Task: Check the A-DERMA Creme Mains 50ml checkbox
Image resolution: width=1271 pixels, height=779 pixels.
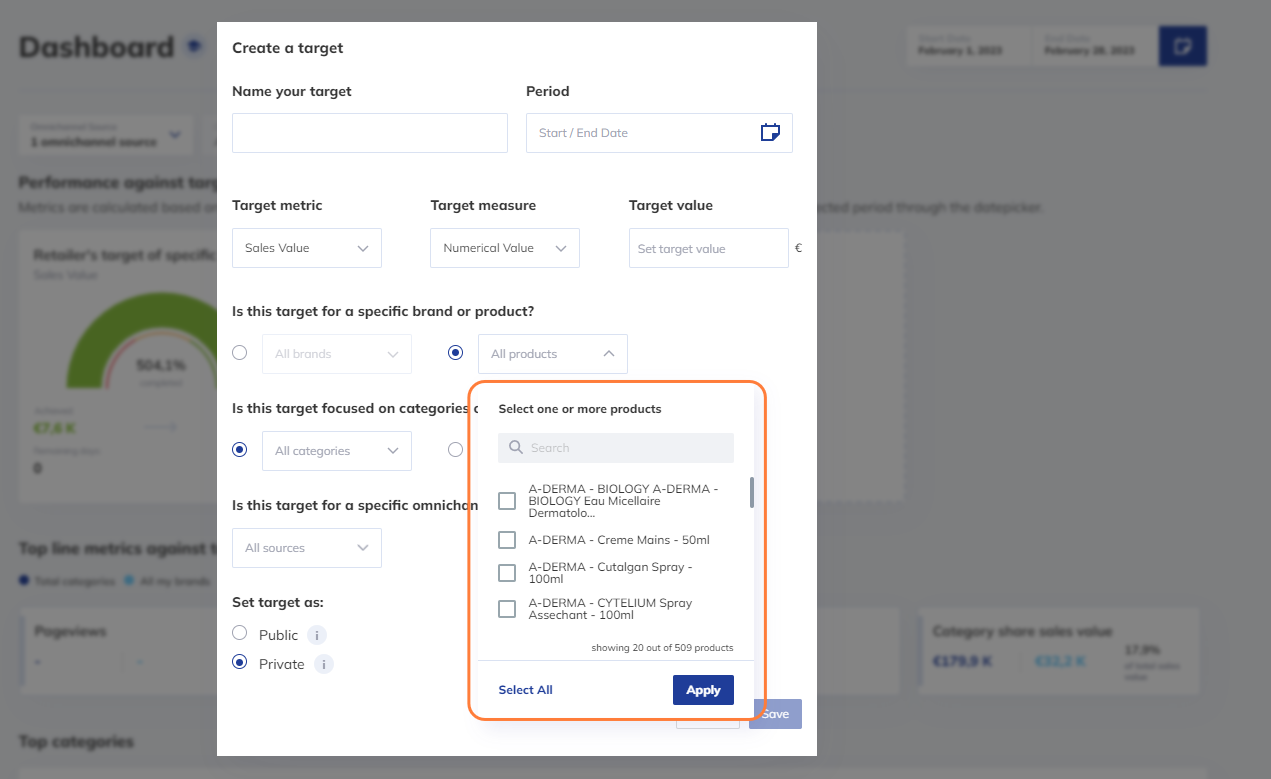Action: (x=507, y=540)
